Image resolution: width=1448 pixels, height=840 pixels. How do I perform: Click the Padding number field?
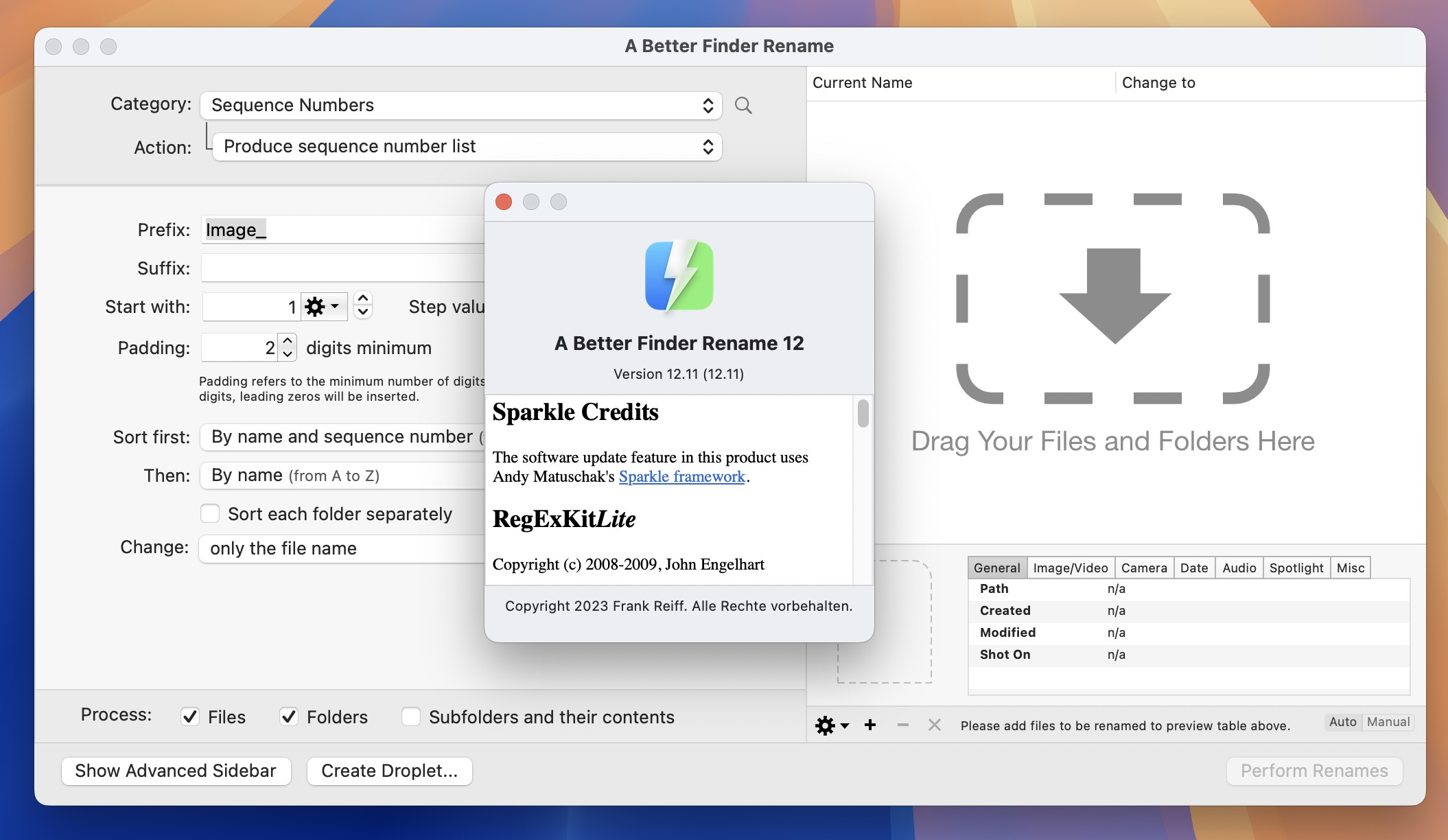[240, 347]
